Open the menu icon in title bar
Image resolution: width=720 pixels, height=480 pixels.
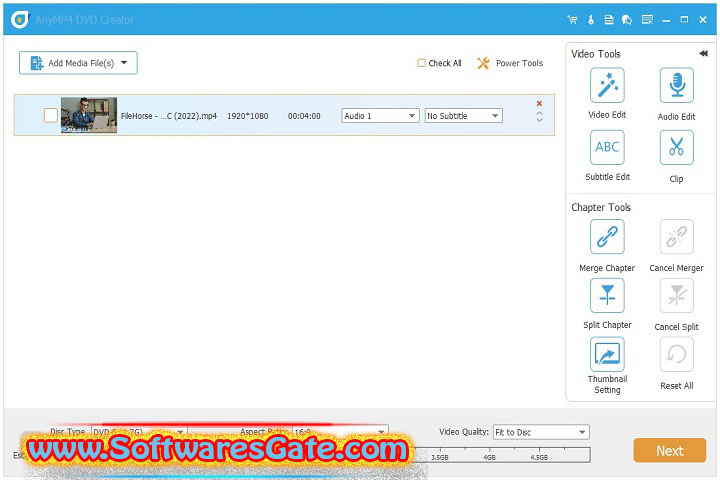point(647,20)
